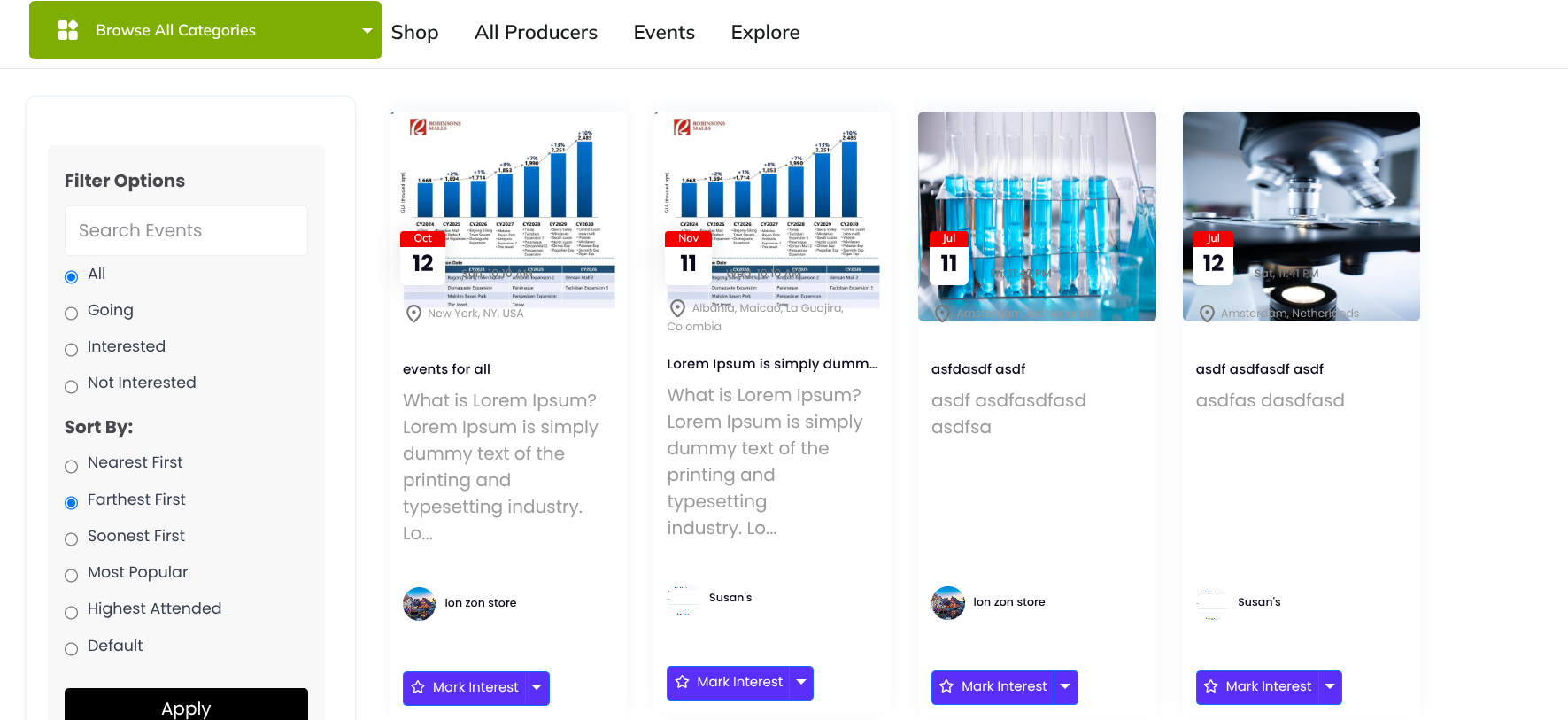Screen dimensions: 1568x720
Task: Go to All Producers page
Action: 536,33
